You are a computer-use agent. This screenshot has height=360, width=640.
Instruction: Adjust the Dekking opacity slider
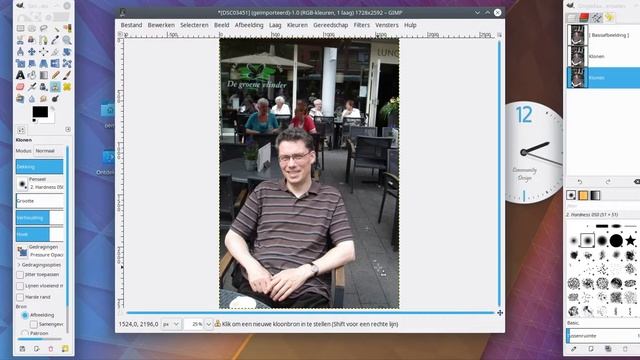(40, 167)
